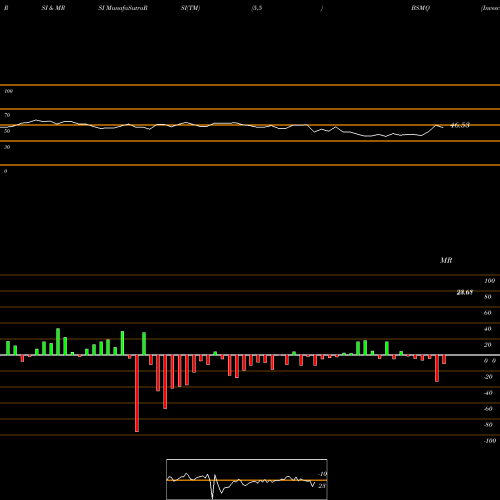Screen dimensions: 500x500
Task: Open the mini overview chart thumbnail
Action: tap(247, 479)
